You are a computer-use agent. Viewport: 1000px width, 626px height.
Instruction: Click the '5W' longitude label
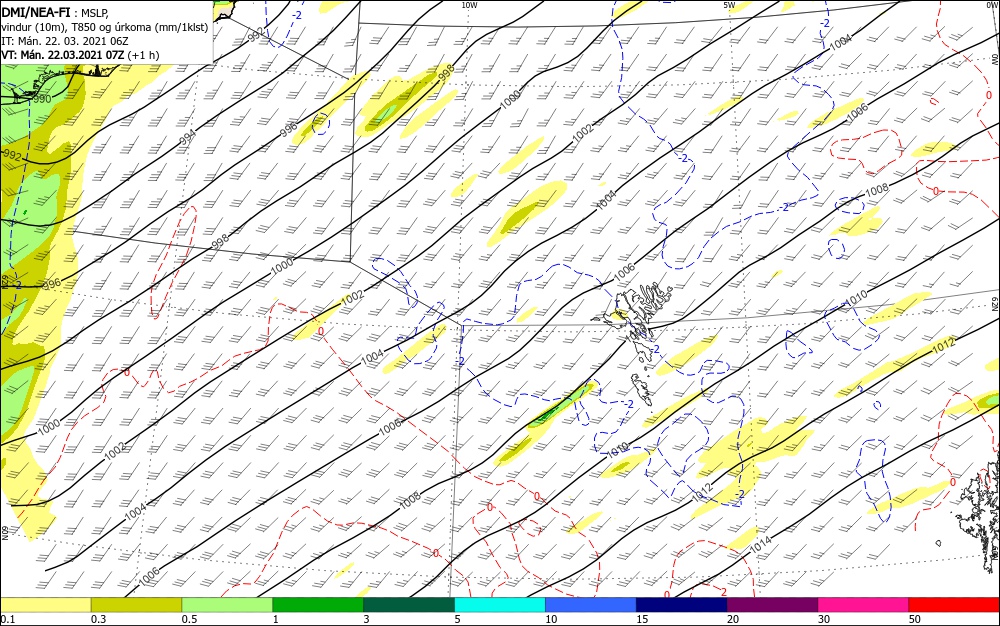click(x=729, y=5)
